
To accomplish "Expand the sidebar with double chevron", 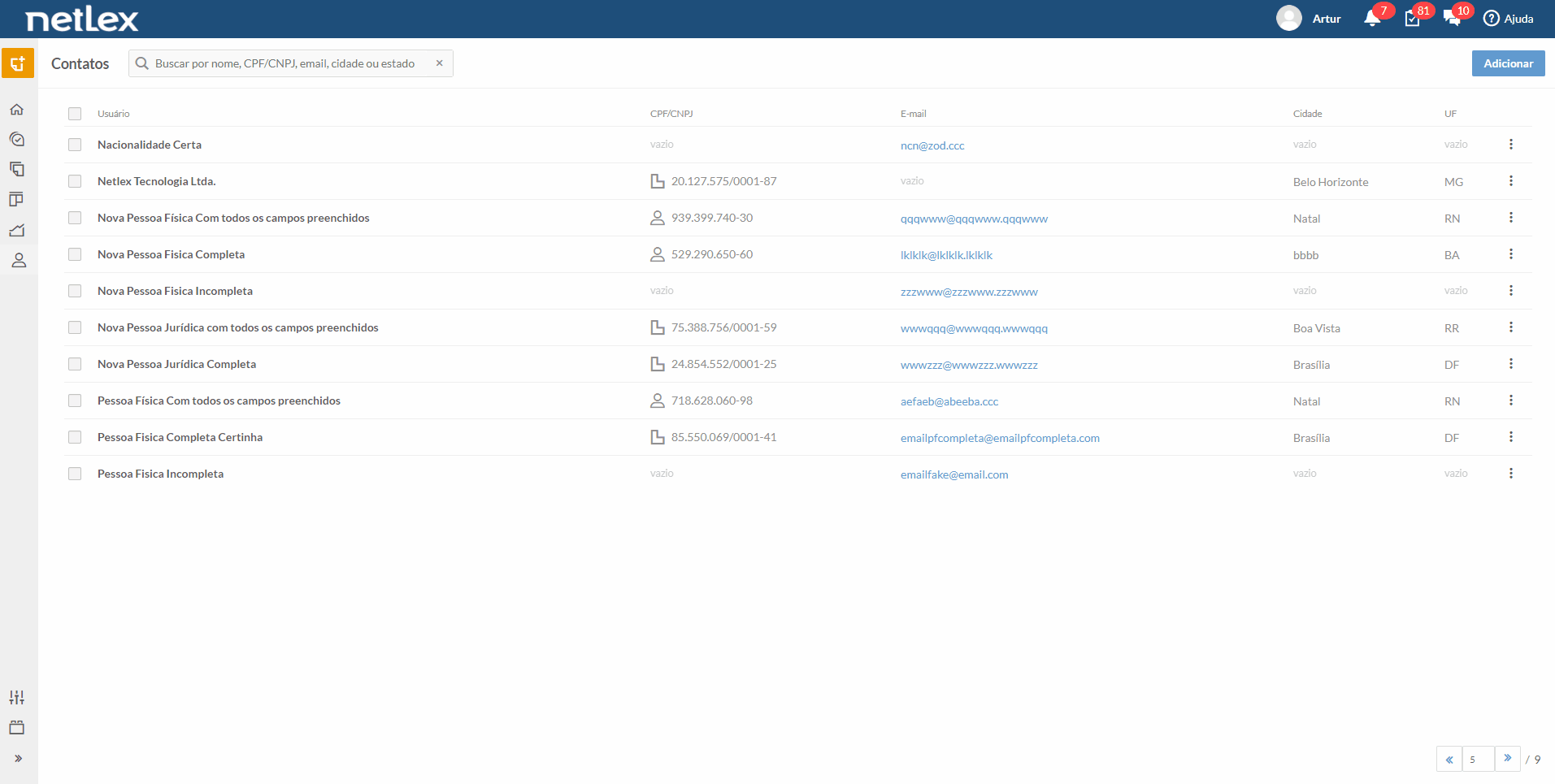I will [18, 758].
